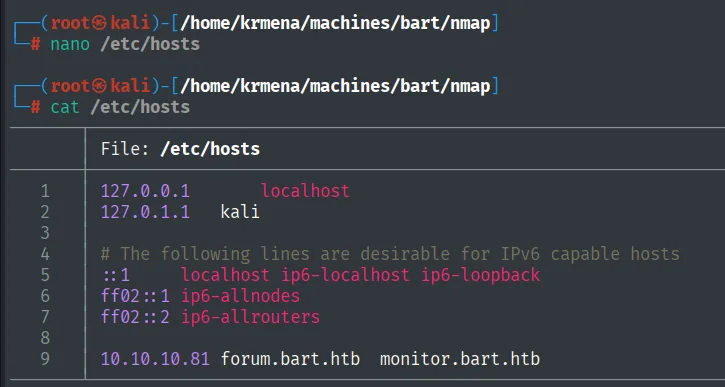725x387 pixels.
Task: Click the IP address 127.0.1.1
Action: tap(145, 212)
